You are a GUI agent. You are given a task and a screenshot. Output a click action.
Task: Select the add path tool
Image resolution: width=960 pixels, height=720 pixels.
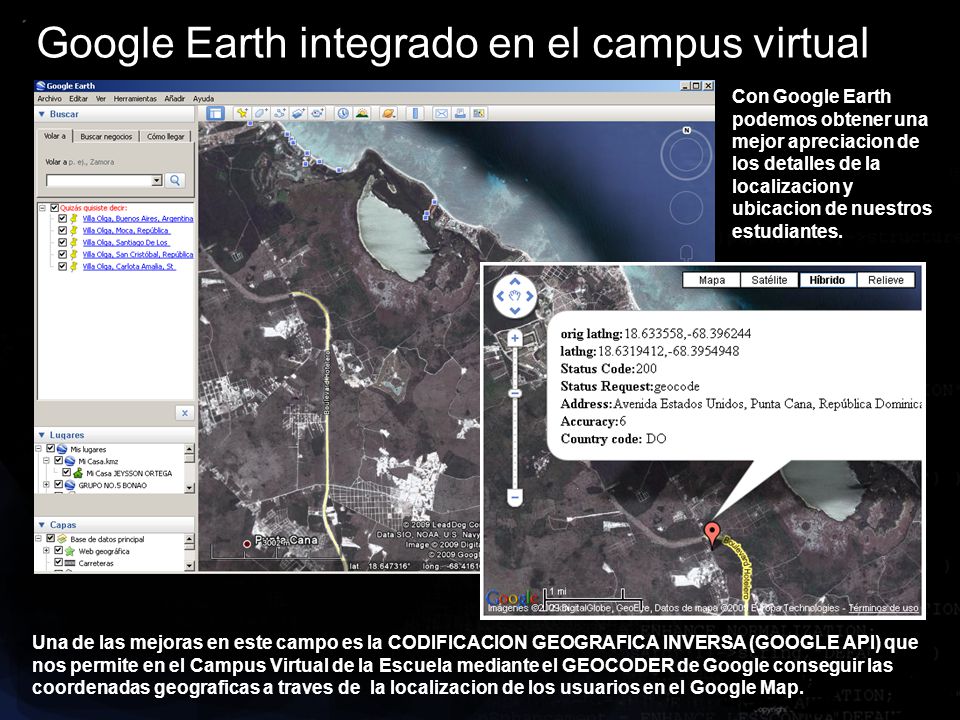pos(280,113)
